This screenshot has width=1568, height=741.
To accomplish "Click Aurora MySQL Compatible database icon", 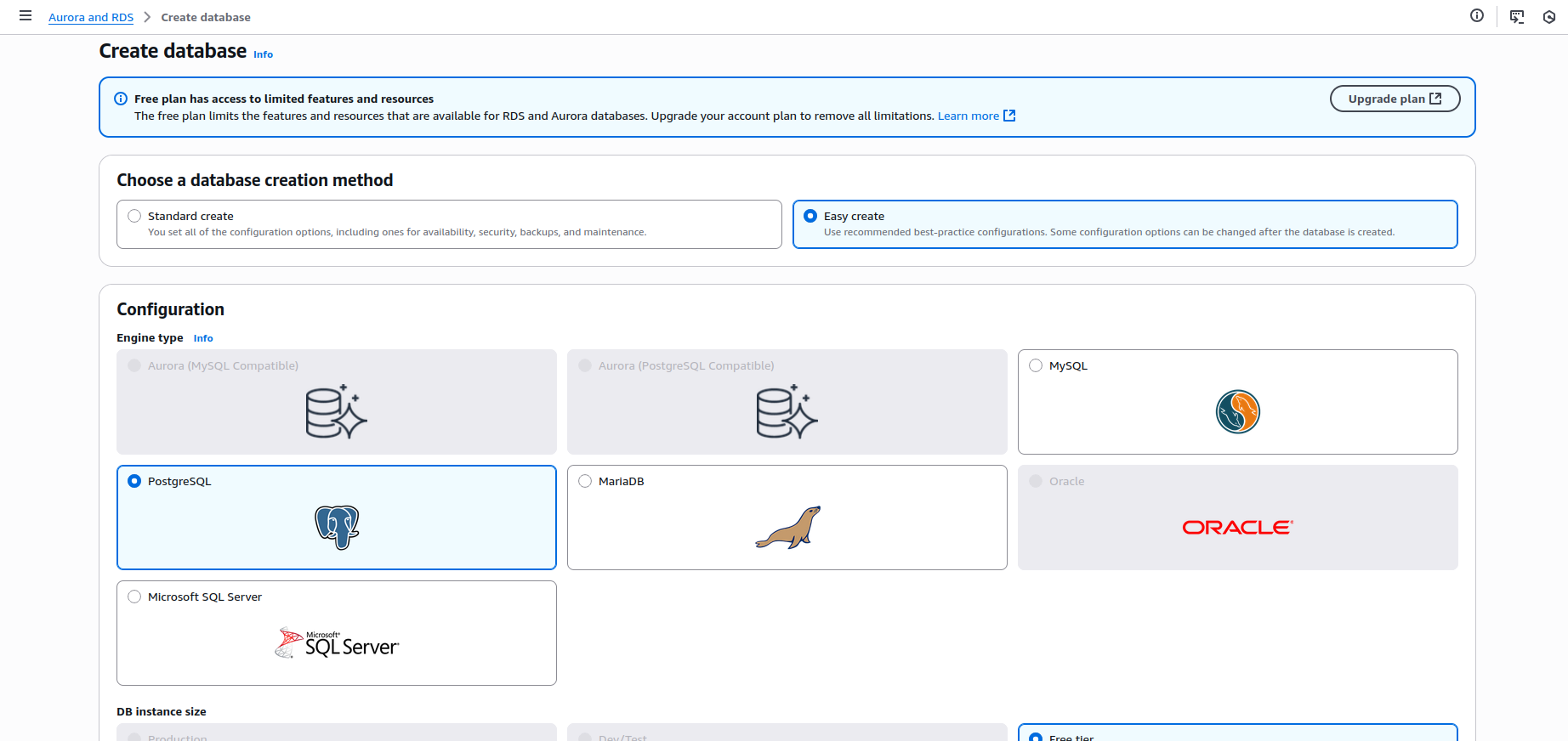I will (337, 411).
